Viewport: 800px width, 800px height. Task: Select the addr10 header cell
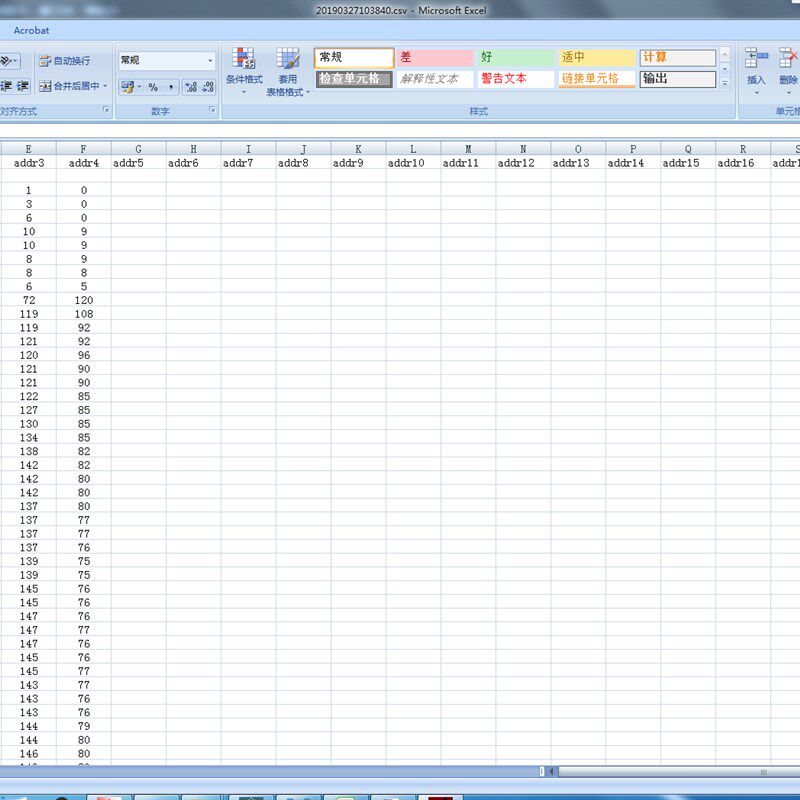[413, 163]
